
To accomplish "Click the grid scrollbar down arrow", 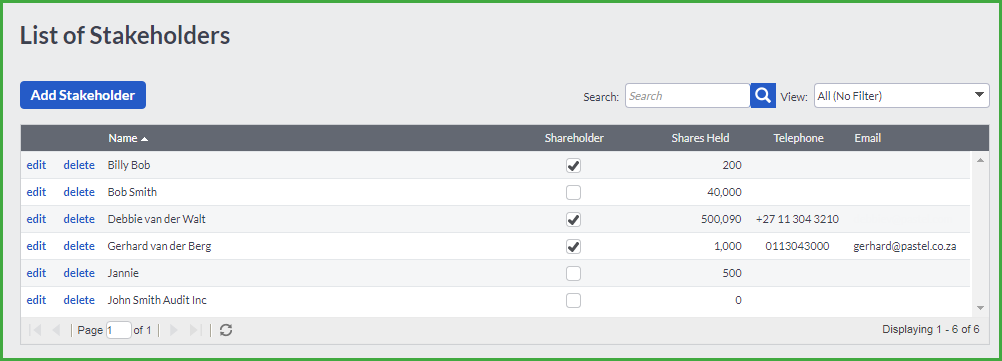I will 980,309.
